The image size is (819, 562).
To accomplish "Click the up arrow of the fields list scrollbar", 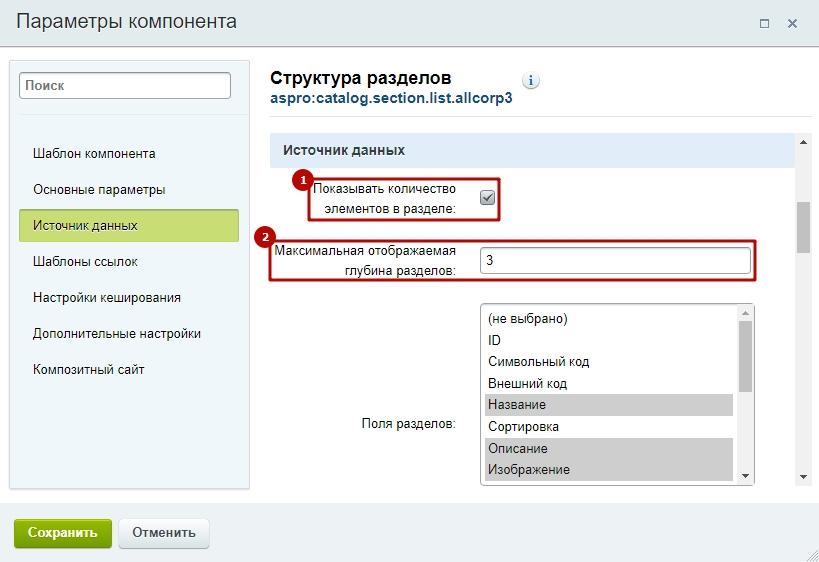I will 745,313.
